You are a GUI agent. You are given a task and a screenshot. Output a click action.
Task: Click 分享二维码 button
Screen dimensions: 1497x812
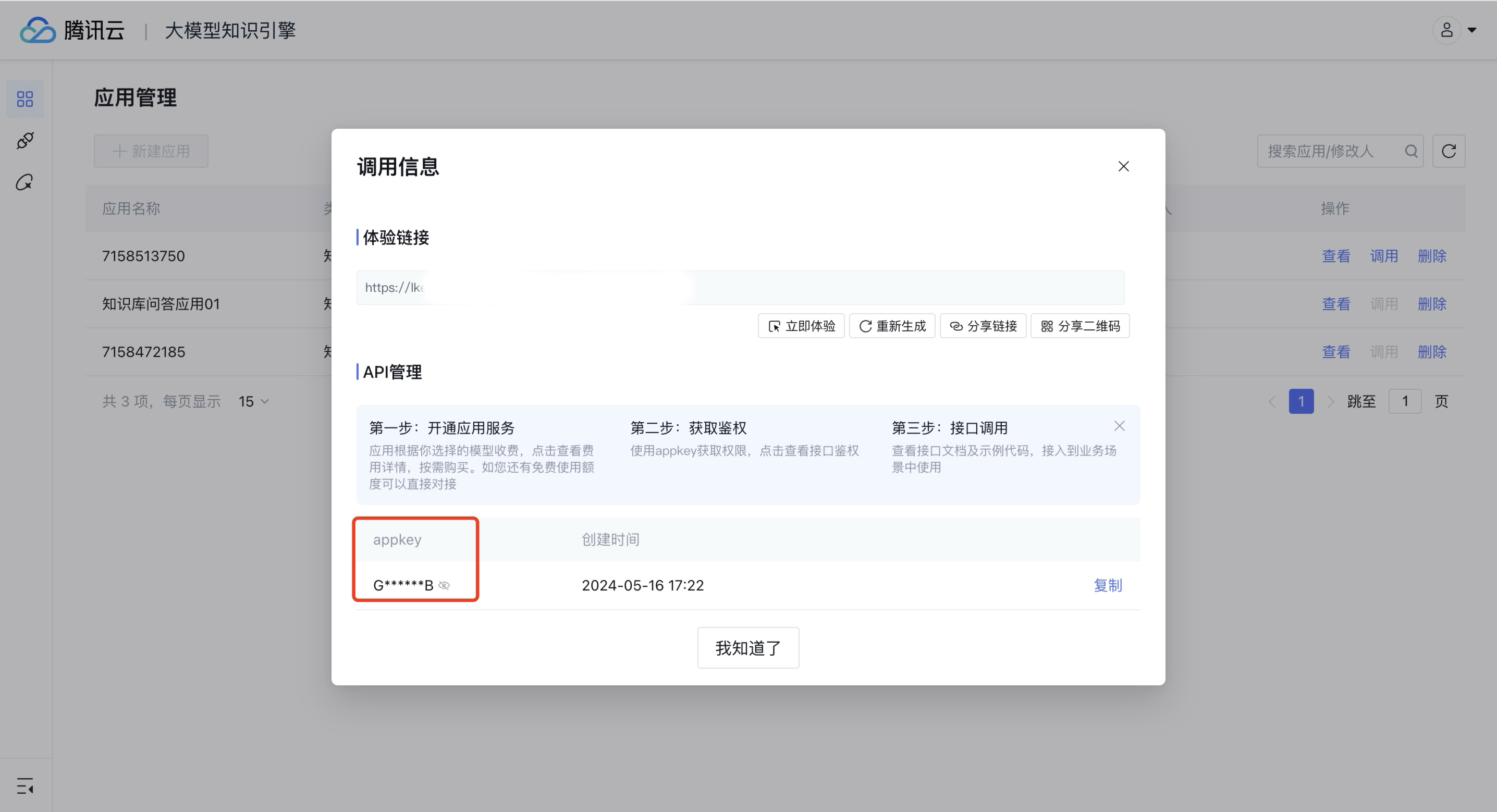coord(1079,326)
